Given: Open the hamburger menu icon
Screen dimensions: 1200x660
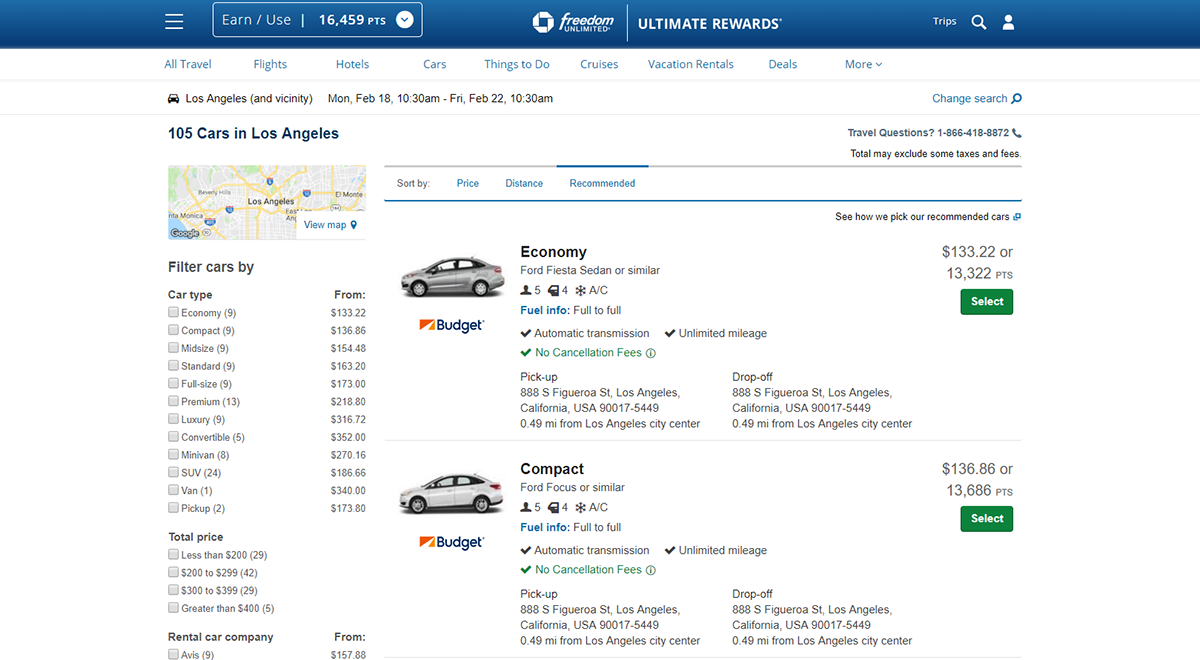Looking at the screenshot, I should (175, 21).
